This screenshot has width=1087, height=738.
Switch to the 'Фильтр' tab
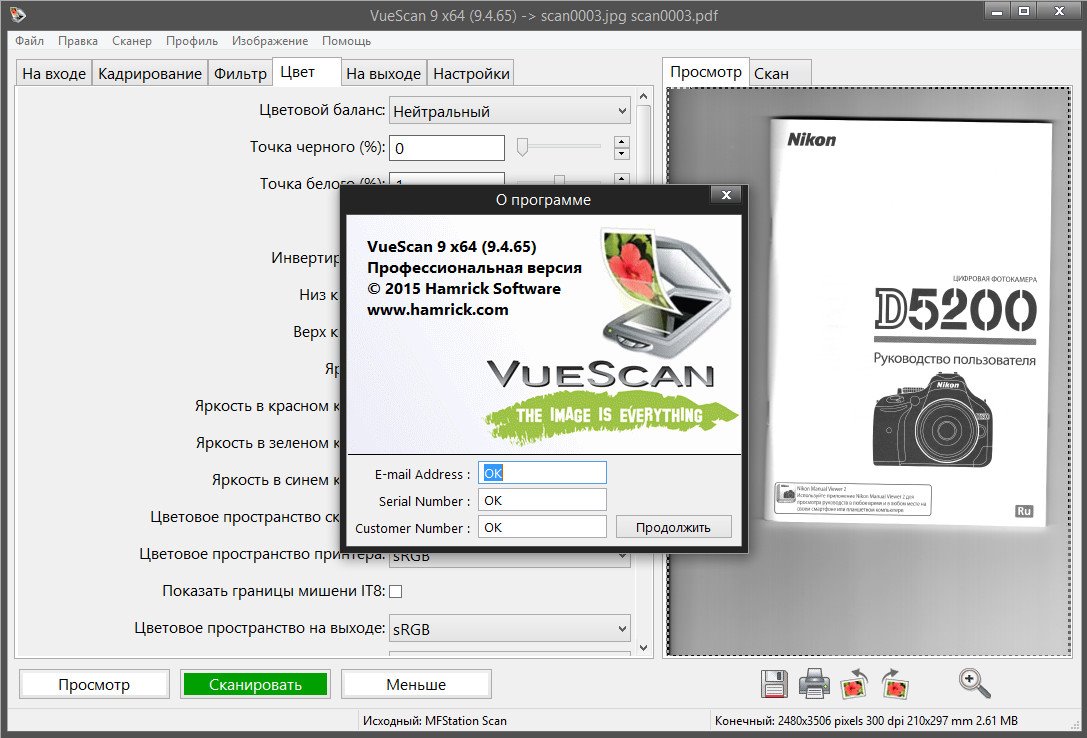tap(240, 73)
